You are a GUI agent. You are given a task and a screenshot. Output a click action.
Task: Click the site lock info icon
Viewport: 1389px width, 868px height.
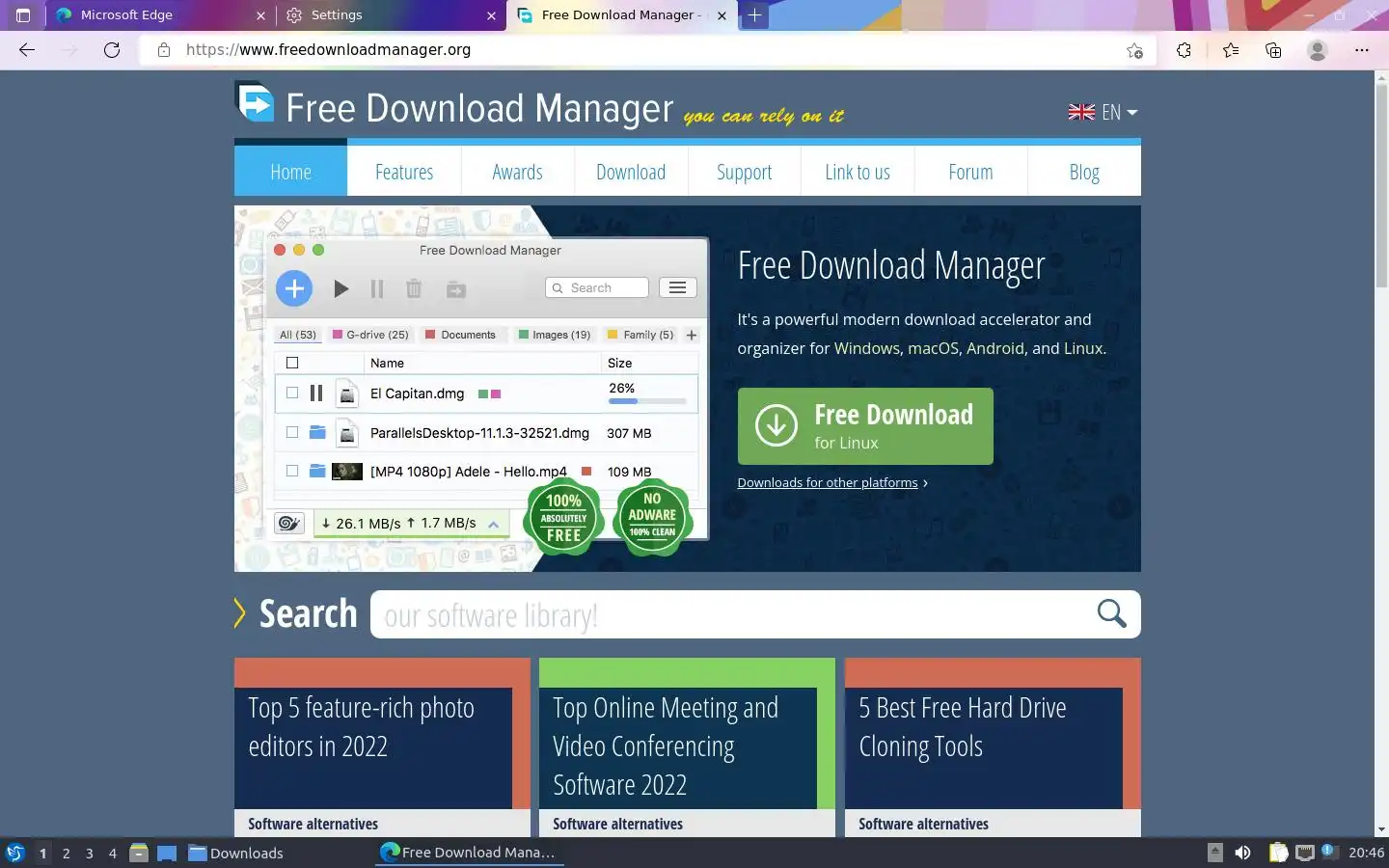(x=164, y=50)
